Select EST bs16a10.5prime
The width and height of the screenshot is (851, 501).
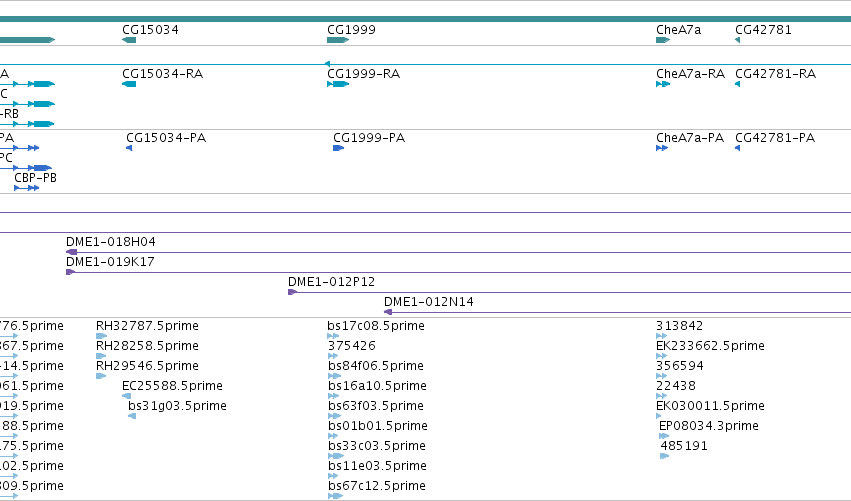pyautogui.click(x=377, y=386)
